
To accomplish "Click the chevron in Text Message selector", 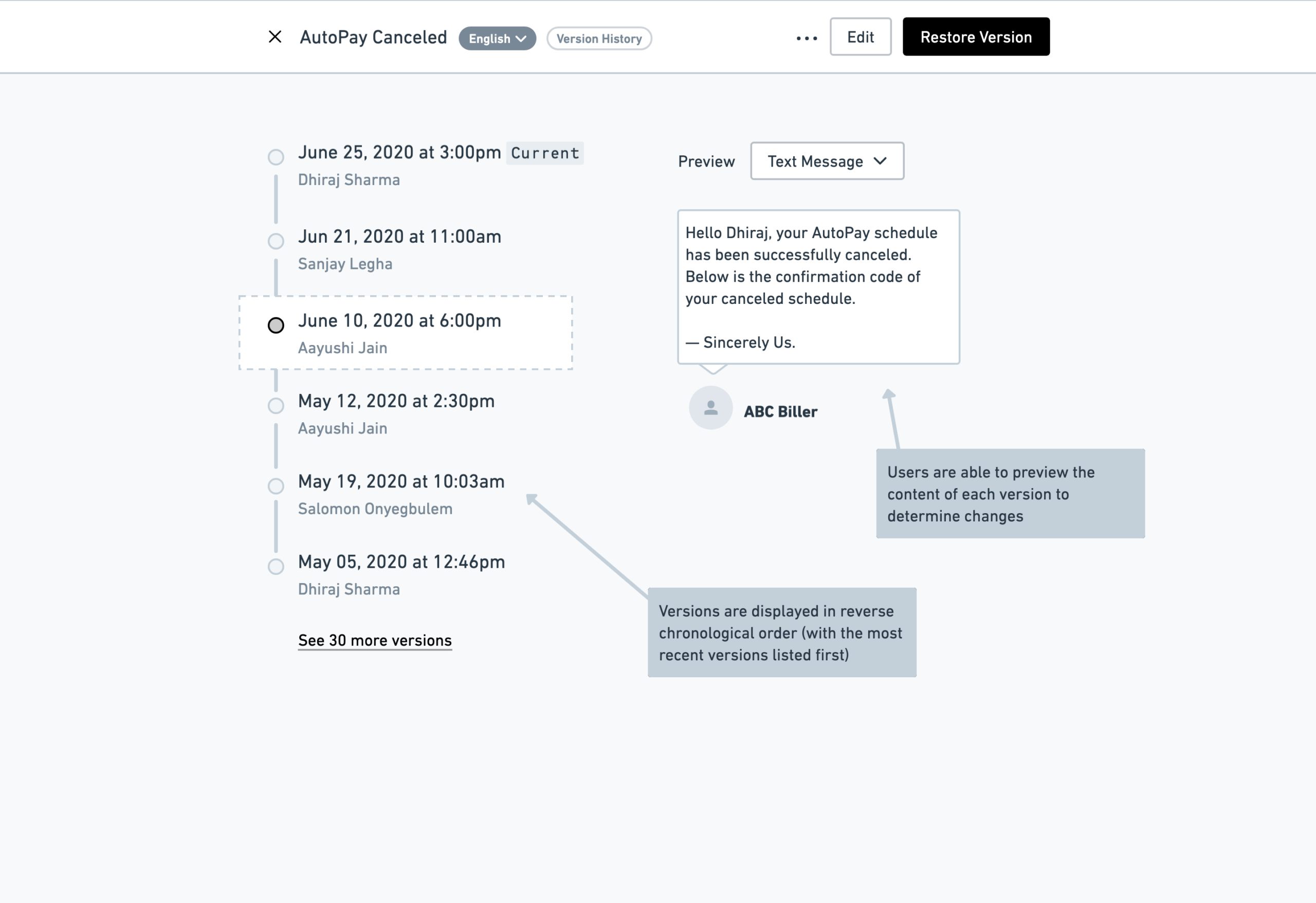I will click(x=880, y=161).
